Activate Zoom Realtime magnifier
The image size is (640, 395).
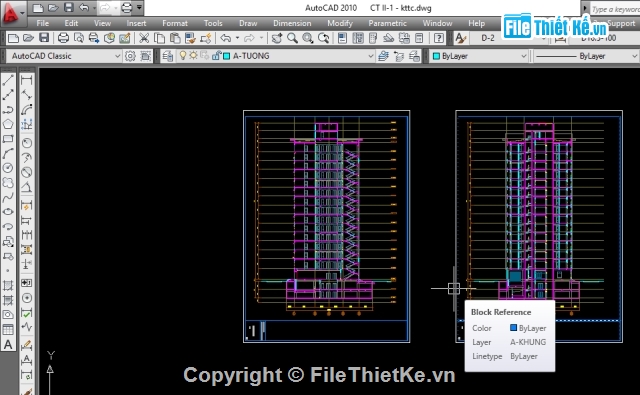pos(292,38)
